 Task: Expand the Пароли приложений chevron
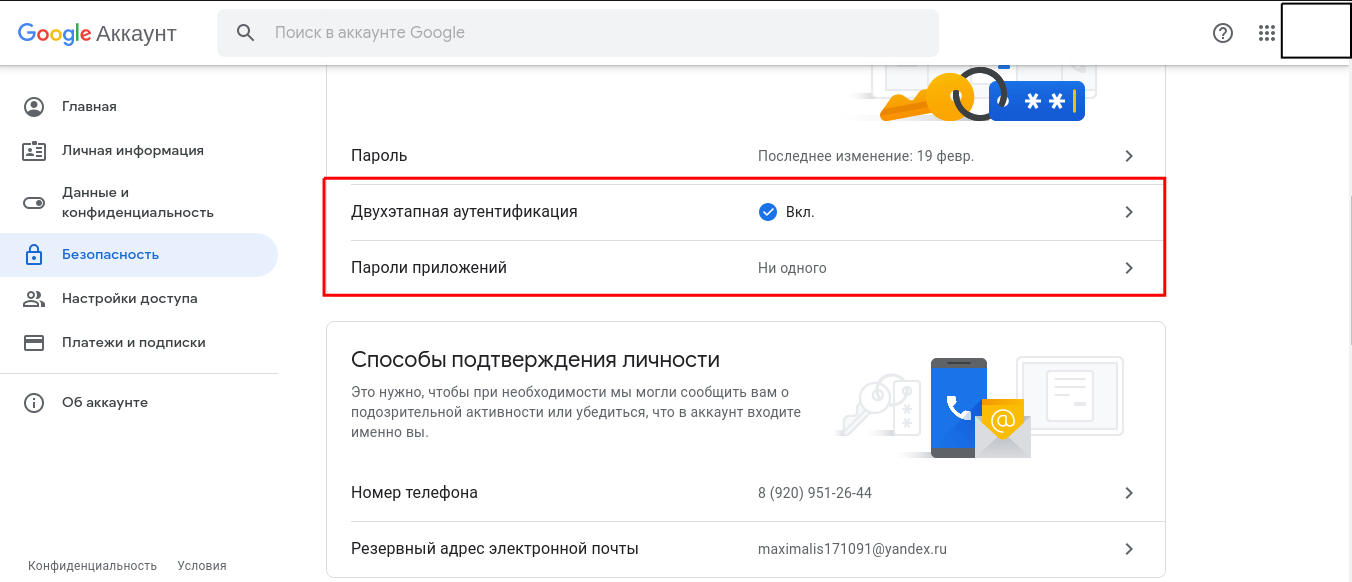pyautogui.click(x=1129, y=267)
